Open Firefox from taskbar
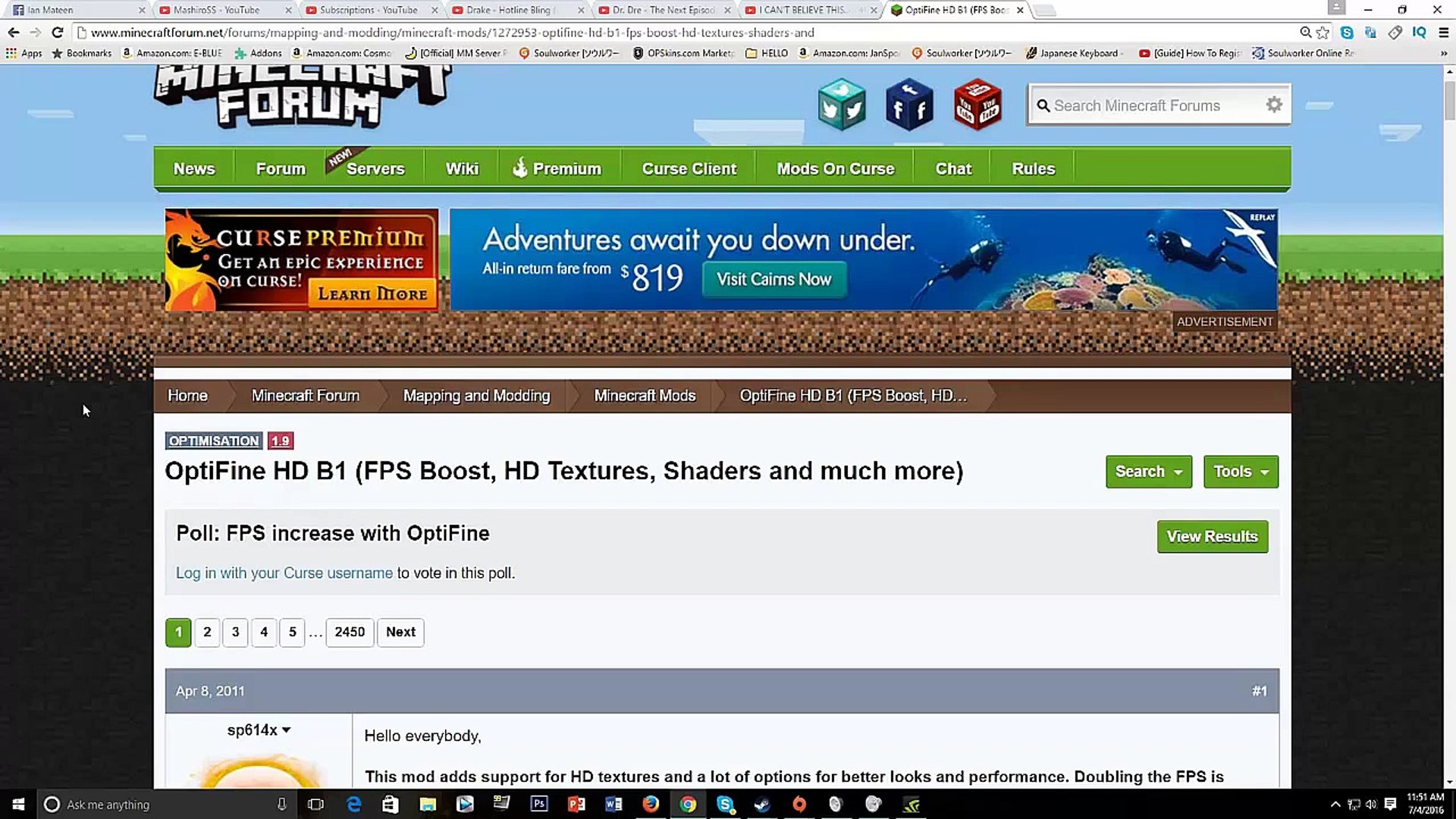Screen dimensions: 1456x819 [x=651, y=804]
